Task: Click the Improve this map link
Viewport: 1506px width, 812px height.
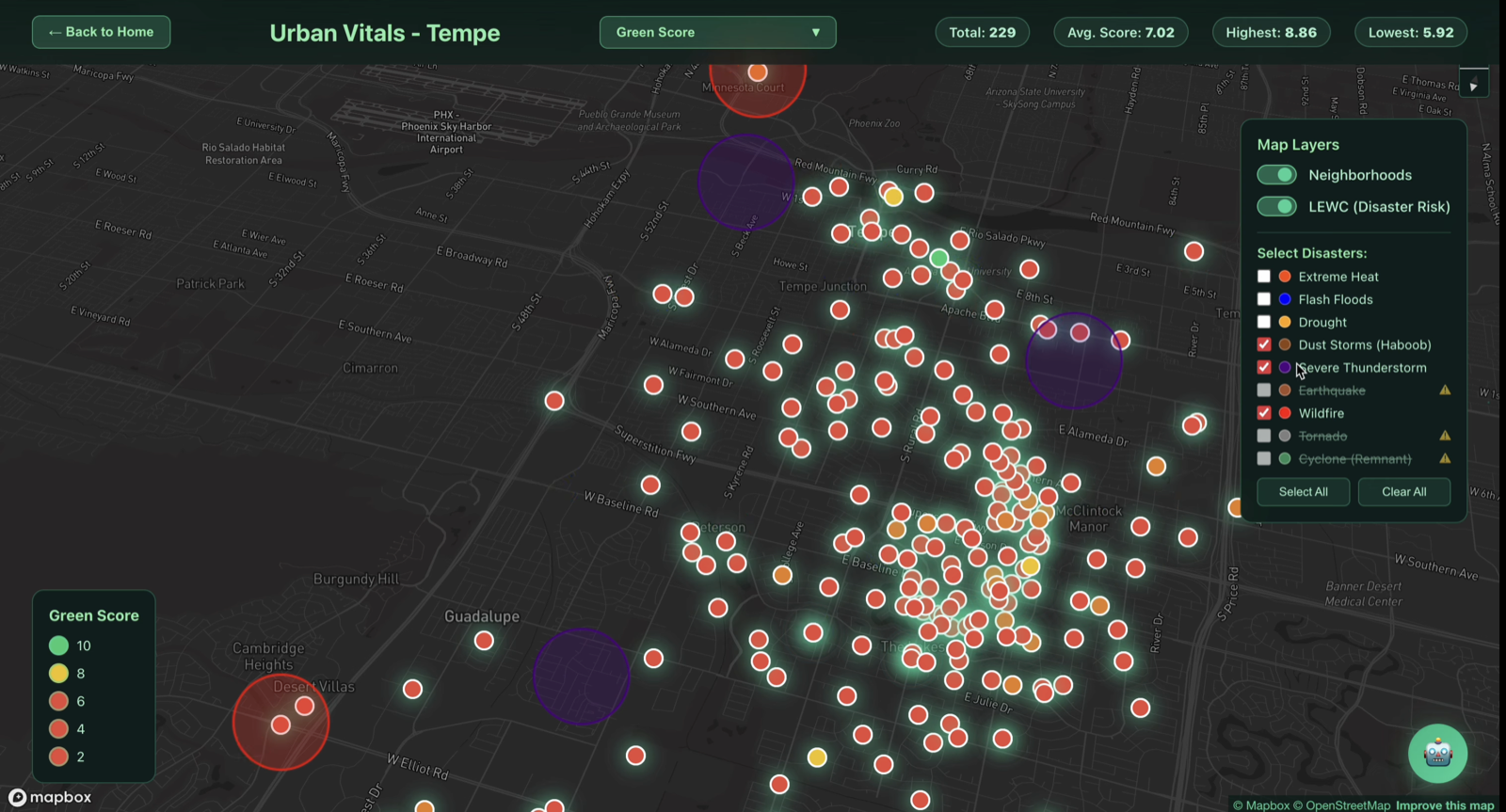Action: click(x=1445, y=805)
